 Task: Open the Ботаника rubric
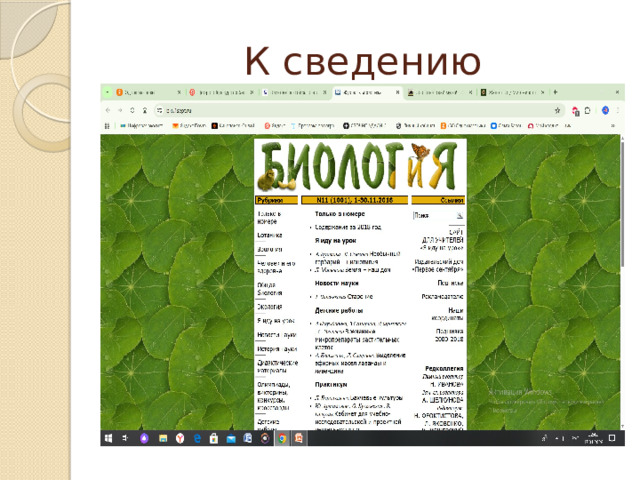point(270,236)
